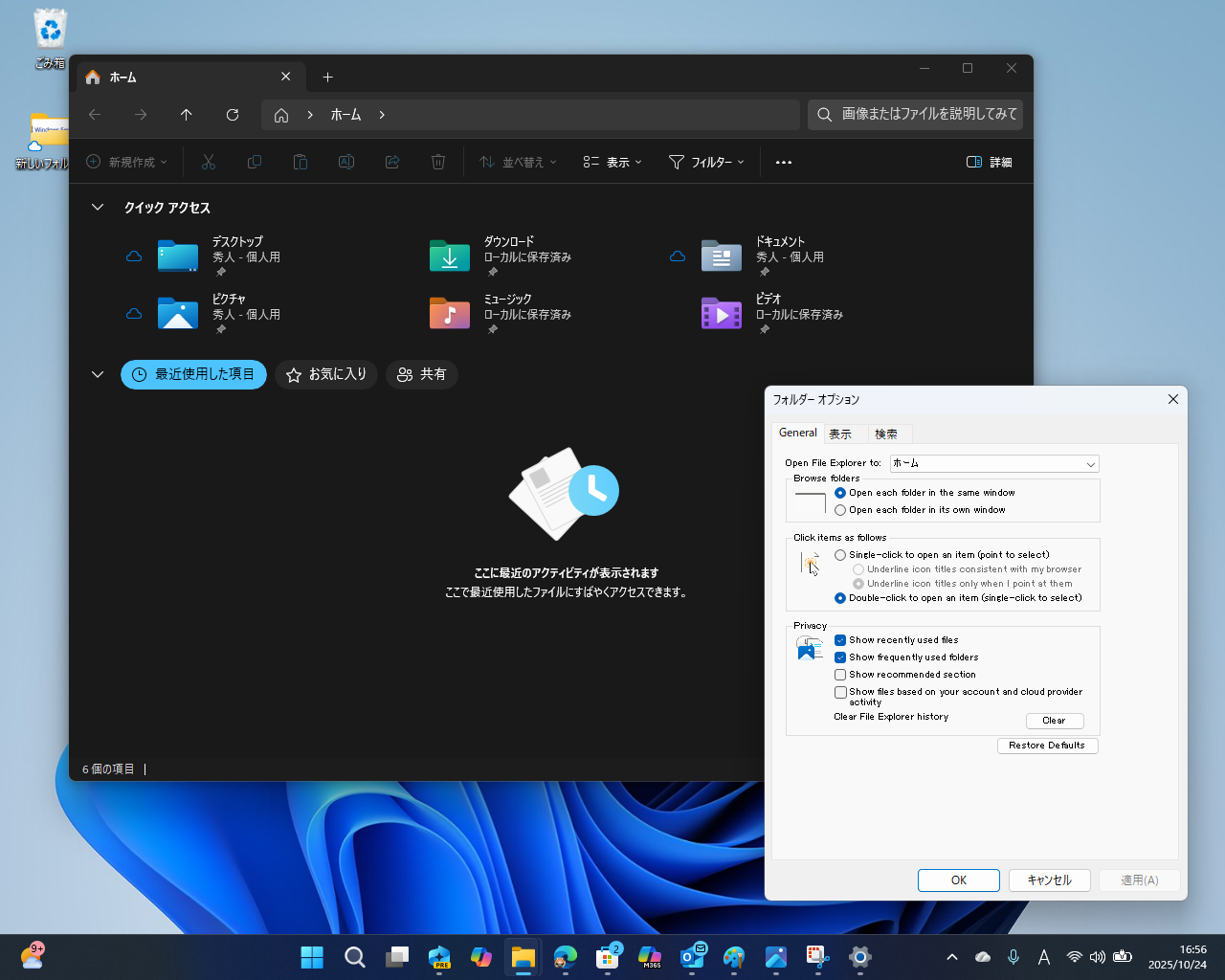Expand the chevron after ホーム in address bar
This screenshot has height=980, width=1225.
382,115
